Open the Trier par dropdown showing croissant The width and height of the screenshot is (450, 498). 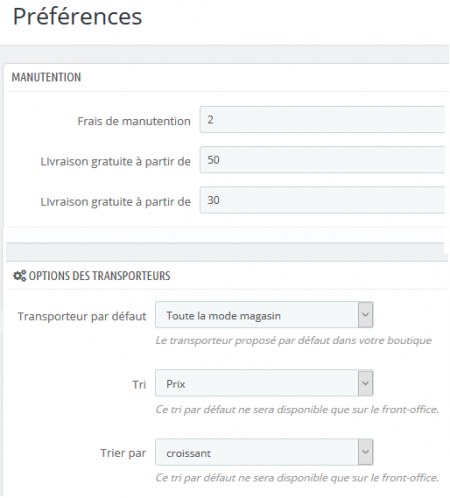coord(264,452)
